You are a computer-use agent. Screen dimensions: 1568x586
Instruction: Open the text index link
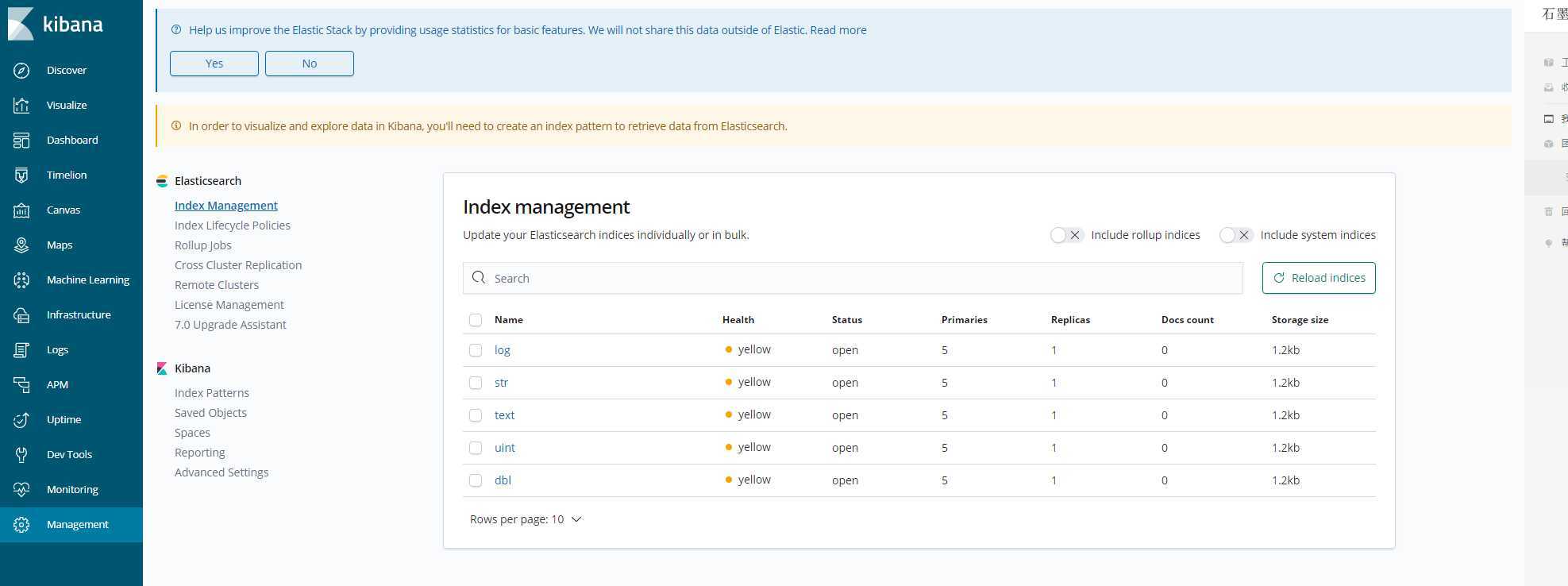(504, 415)
